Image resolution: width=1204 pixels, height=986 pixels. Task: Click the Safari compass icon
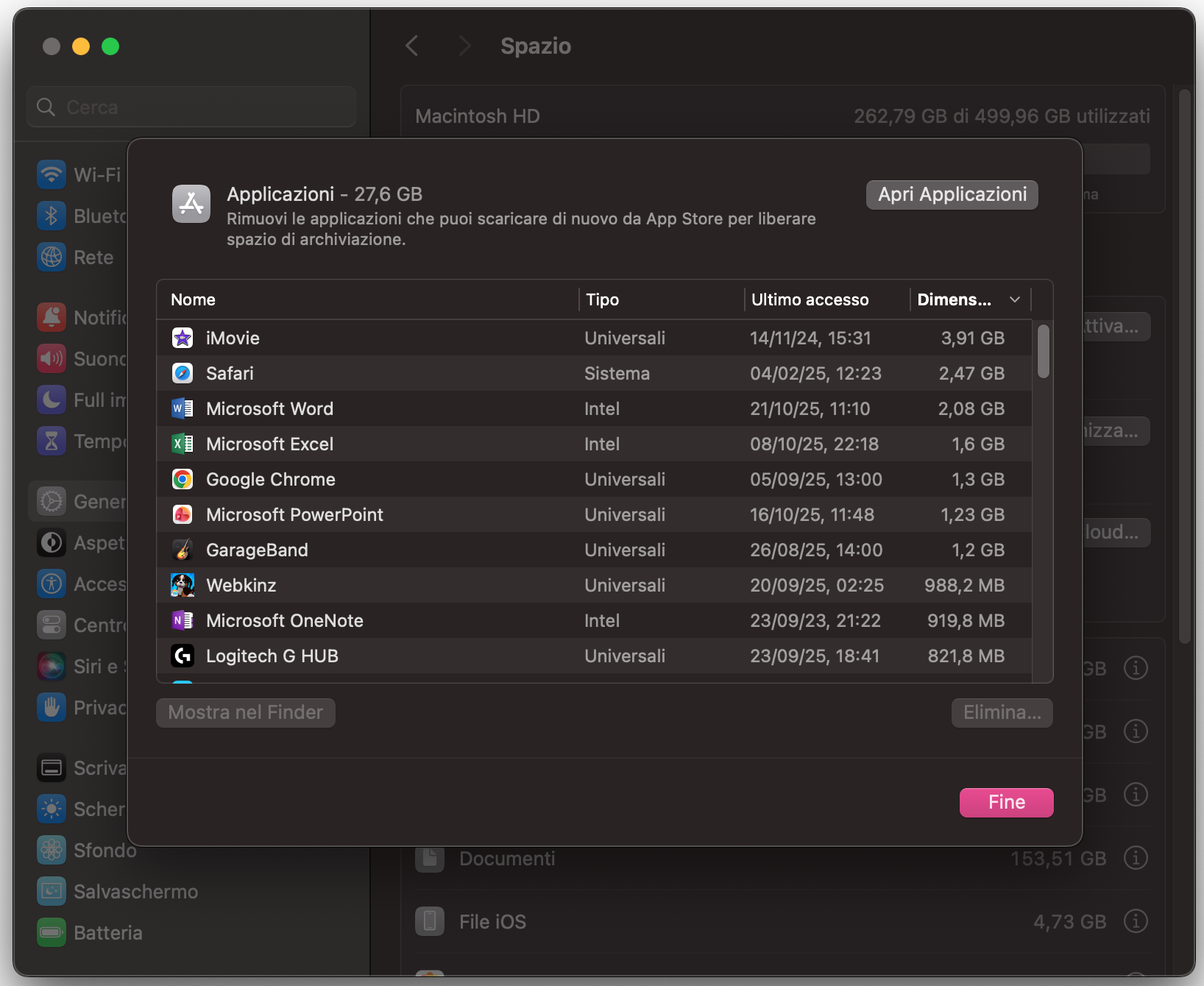click(x=181, y=373)
